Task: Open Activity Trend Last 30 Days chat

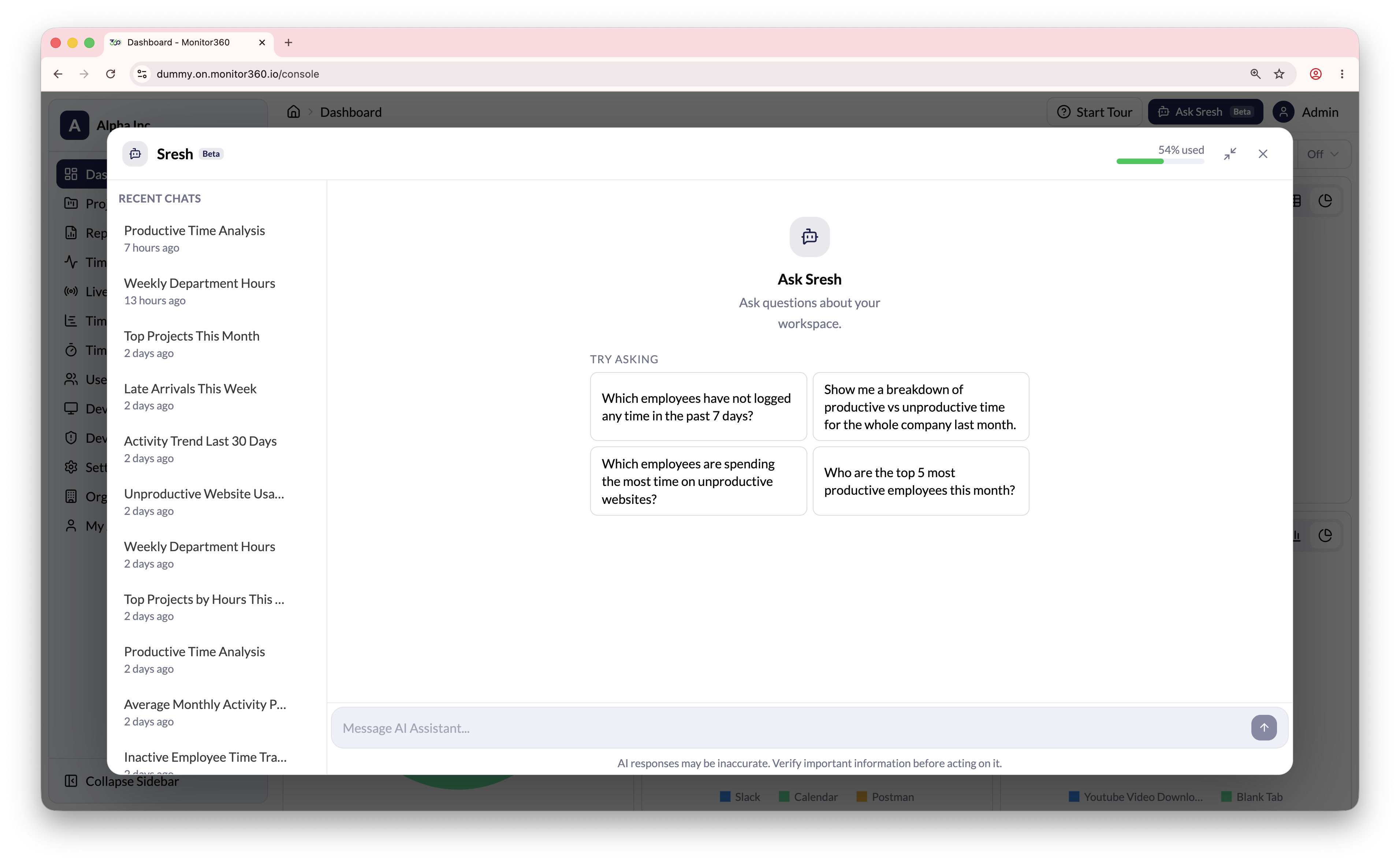Action: coord(216,449)
